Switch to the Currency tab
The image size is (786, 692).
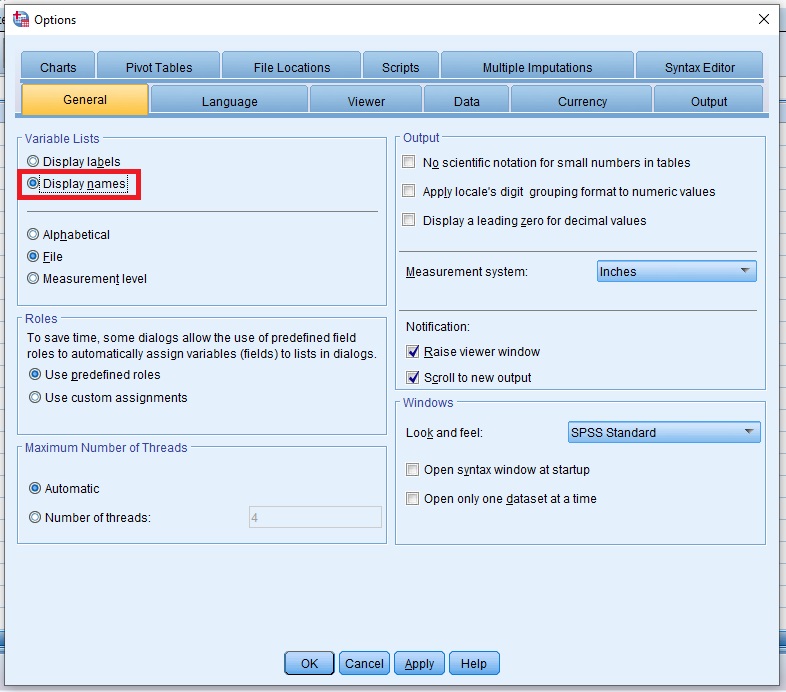pos(582,101)
